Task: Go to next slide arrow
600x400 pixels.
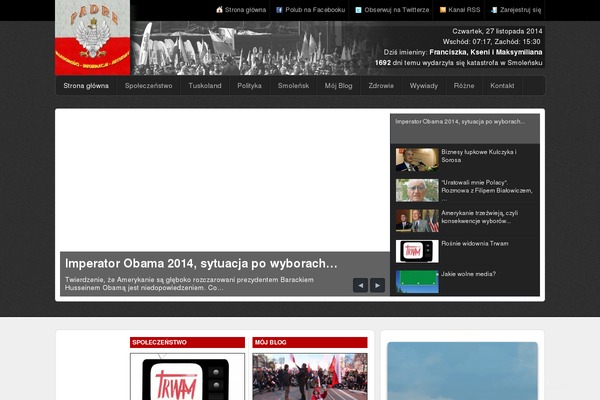Action: pyautogui.click(x=377, y=285)
